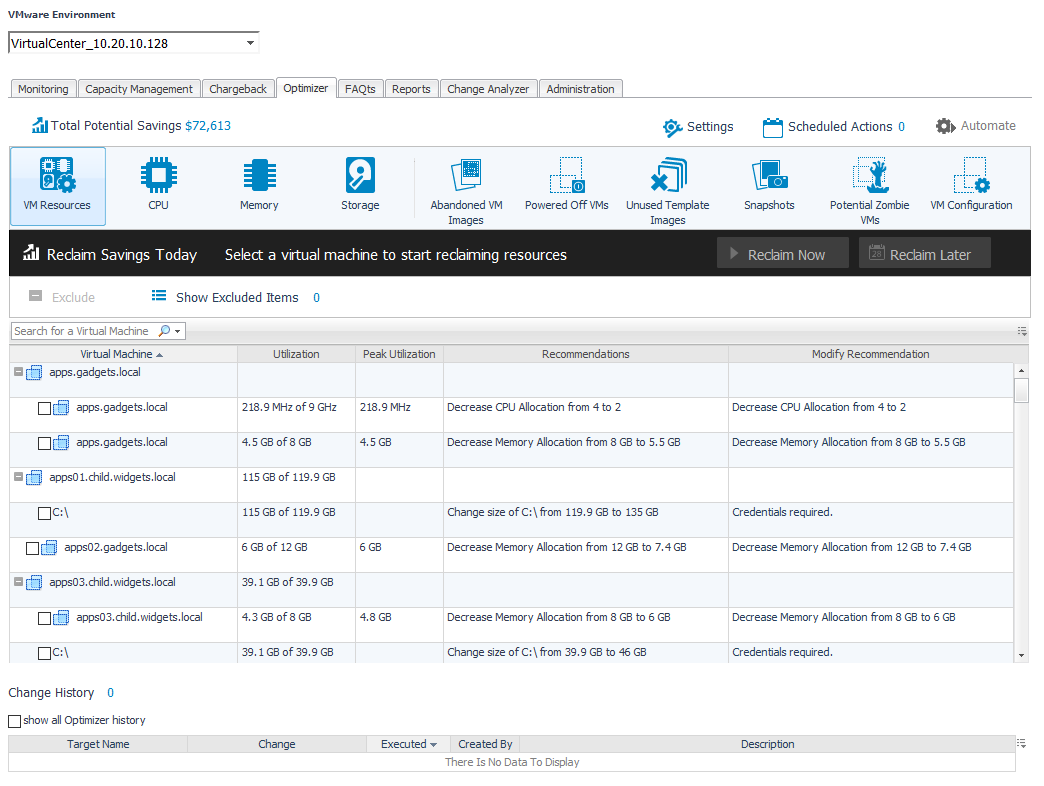
Task: Select the Memory optimizer category
Action: click(259, 186)
